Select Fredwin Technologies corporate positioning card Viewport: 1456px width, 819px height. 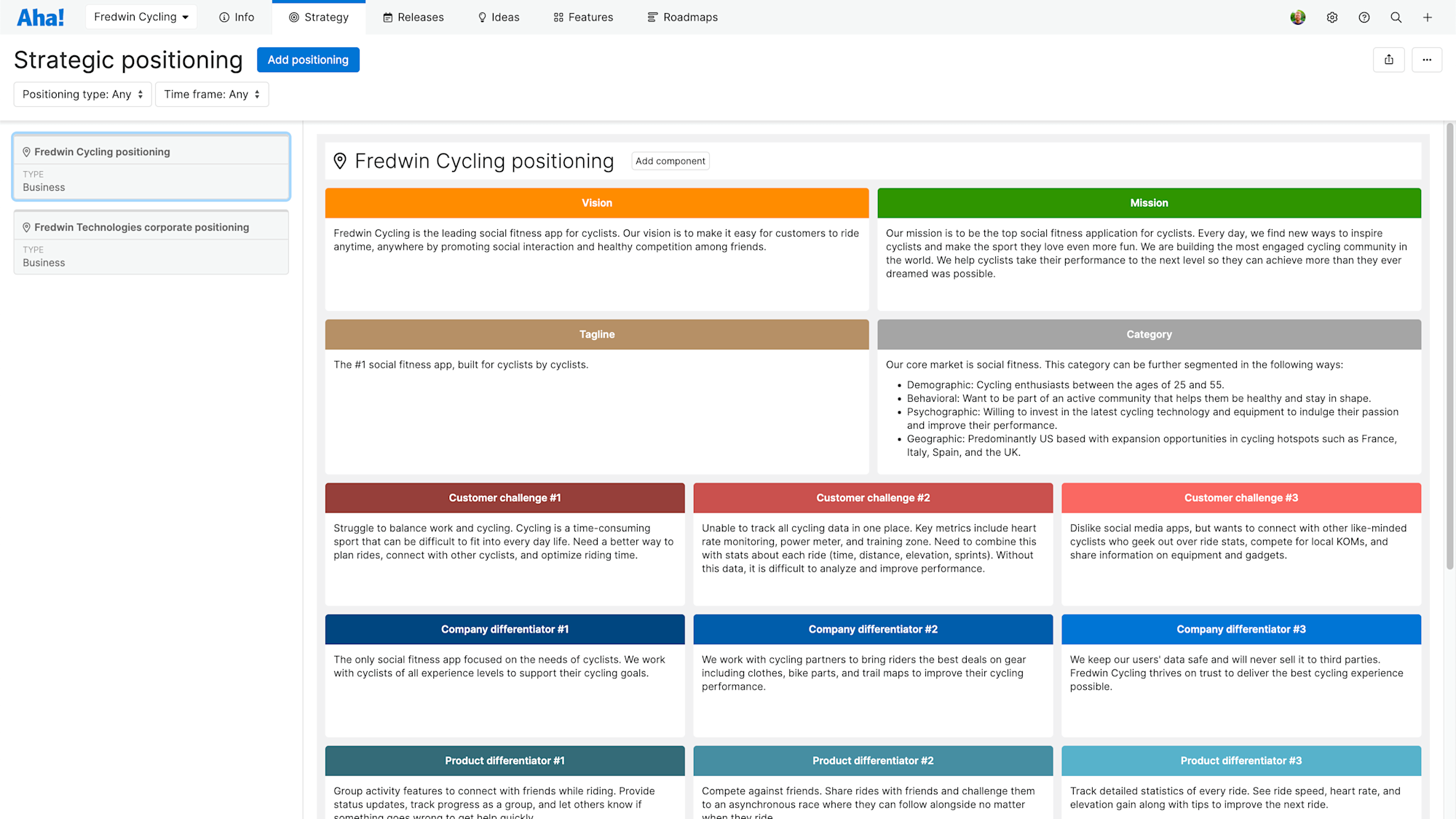(151, 242)
